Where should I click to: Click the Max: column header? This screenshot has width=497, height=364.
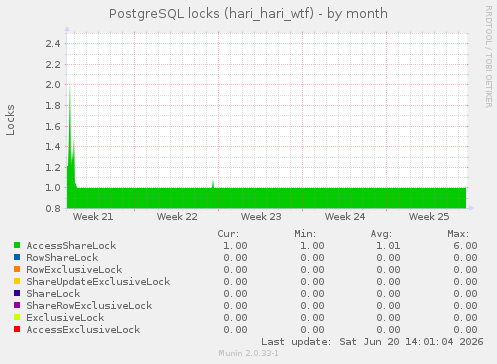pyautogui.click(x=458, y=234)
